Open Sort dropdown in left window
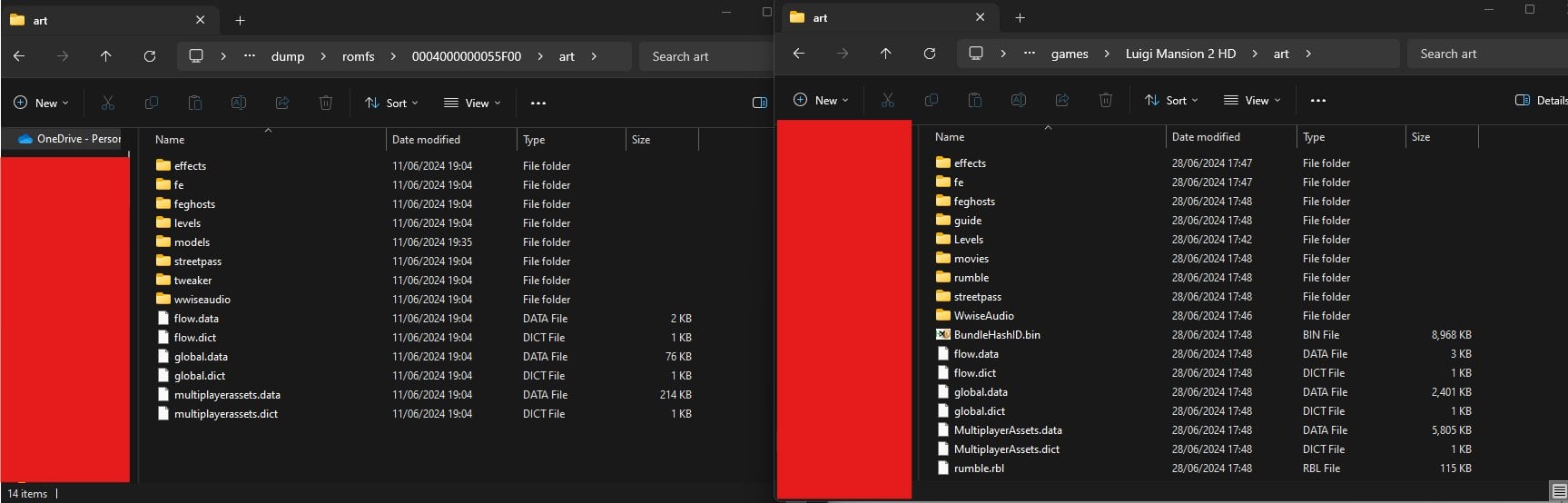 coord(391,104)
